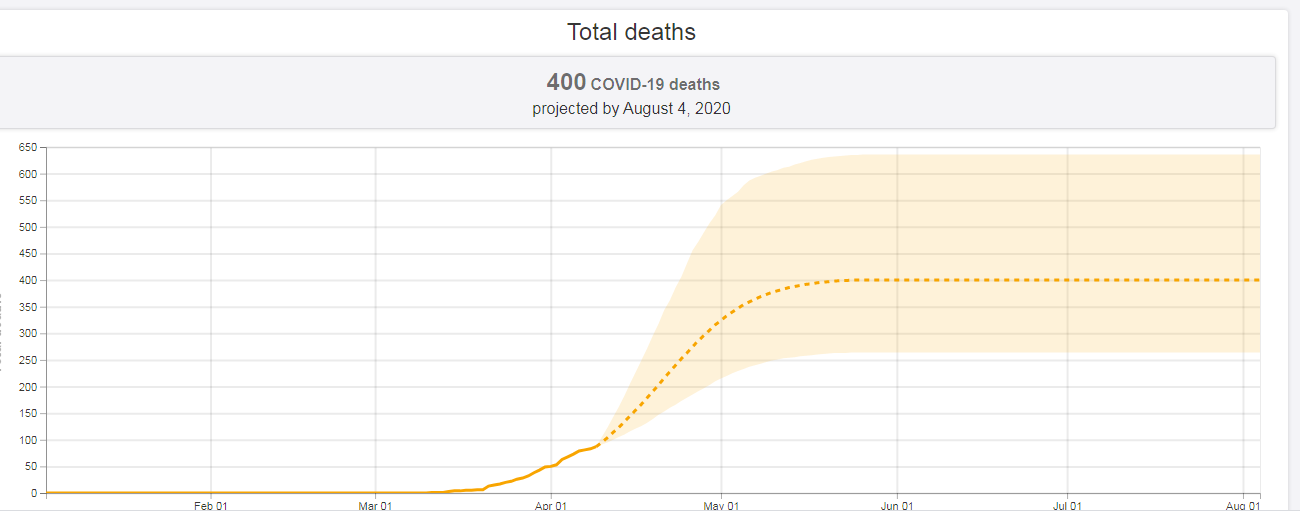Image resolution: width=1300 pixels, height=514 pixels.
Task: Select the Jun 01 x-axis label
Action: (897, 506)
